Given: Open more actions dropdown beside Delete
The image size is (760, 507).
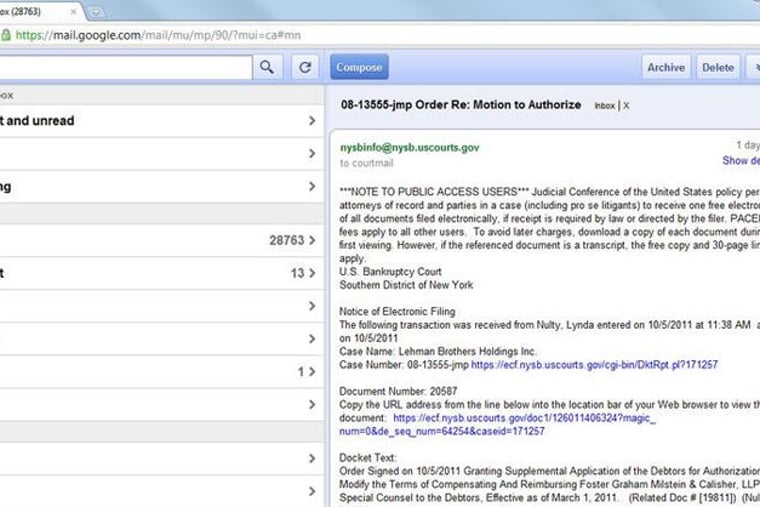Looking at the screenshot, I should [x=752, y=67].
